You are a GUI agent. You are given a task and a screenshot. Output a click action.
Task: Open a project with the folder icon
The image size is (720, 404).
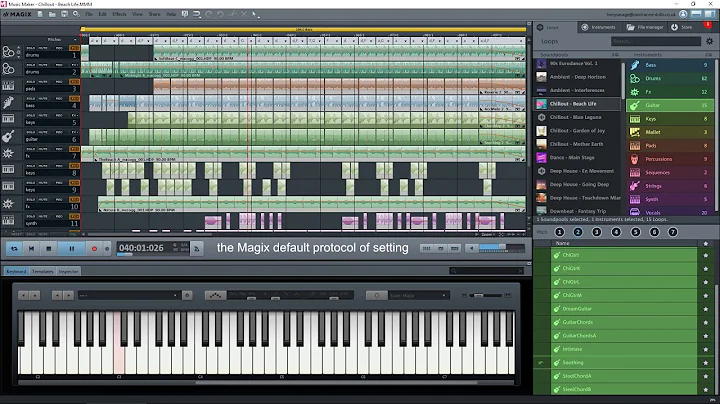52,14
